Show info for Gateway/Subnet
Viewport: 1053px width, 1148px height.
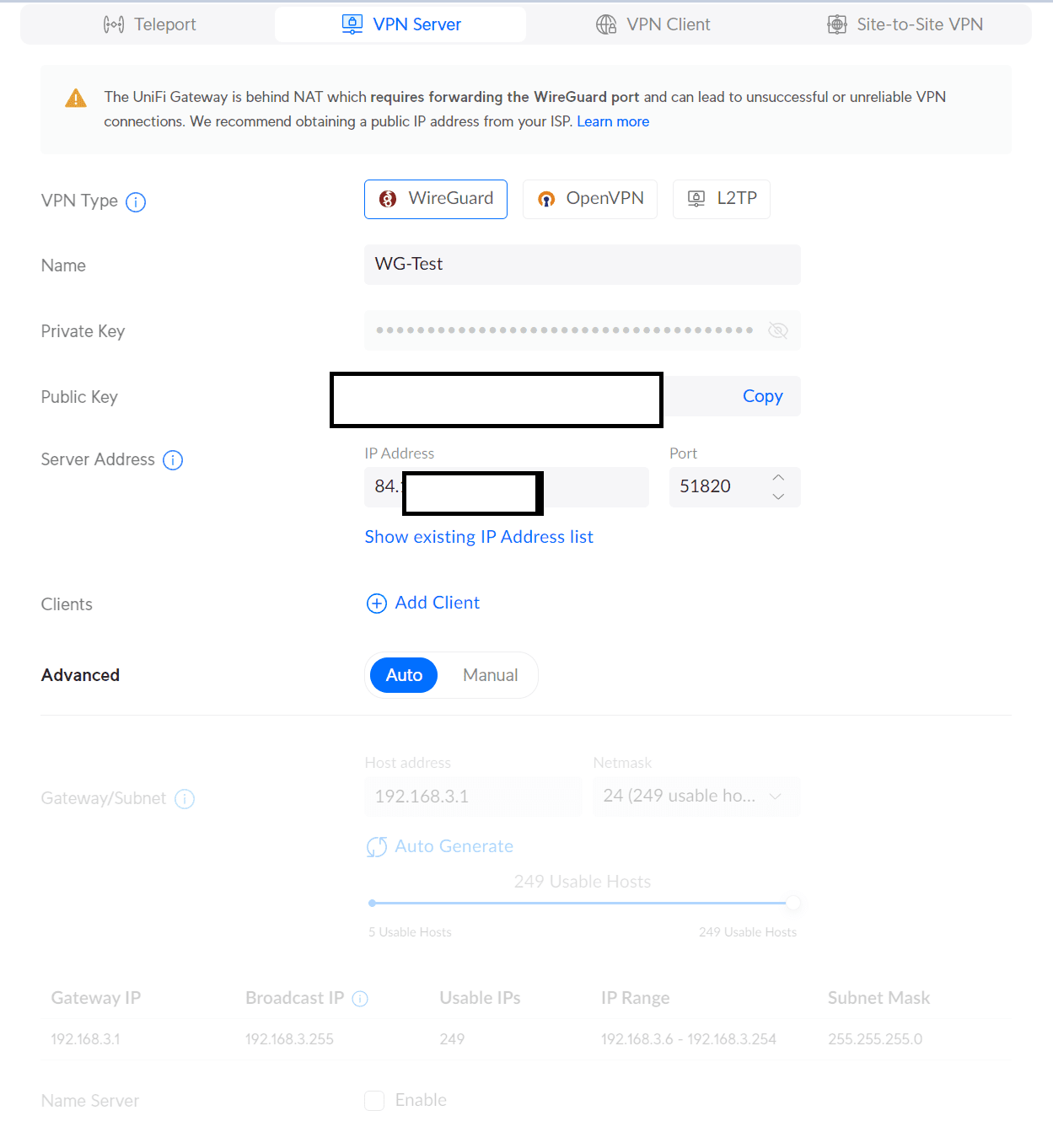click(x=185, y=799)
